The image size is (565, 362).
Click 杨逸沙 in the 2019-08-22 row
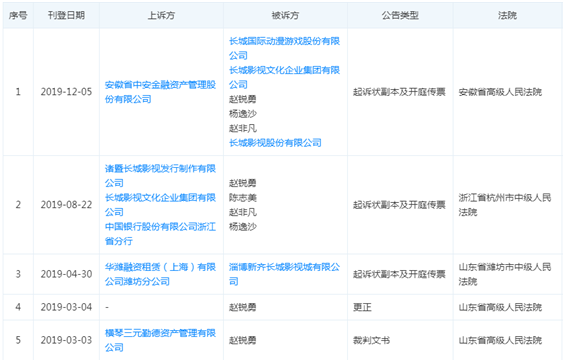click(x=243, y=227)
